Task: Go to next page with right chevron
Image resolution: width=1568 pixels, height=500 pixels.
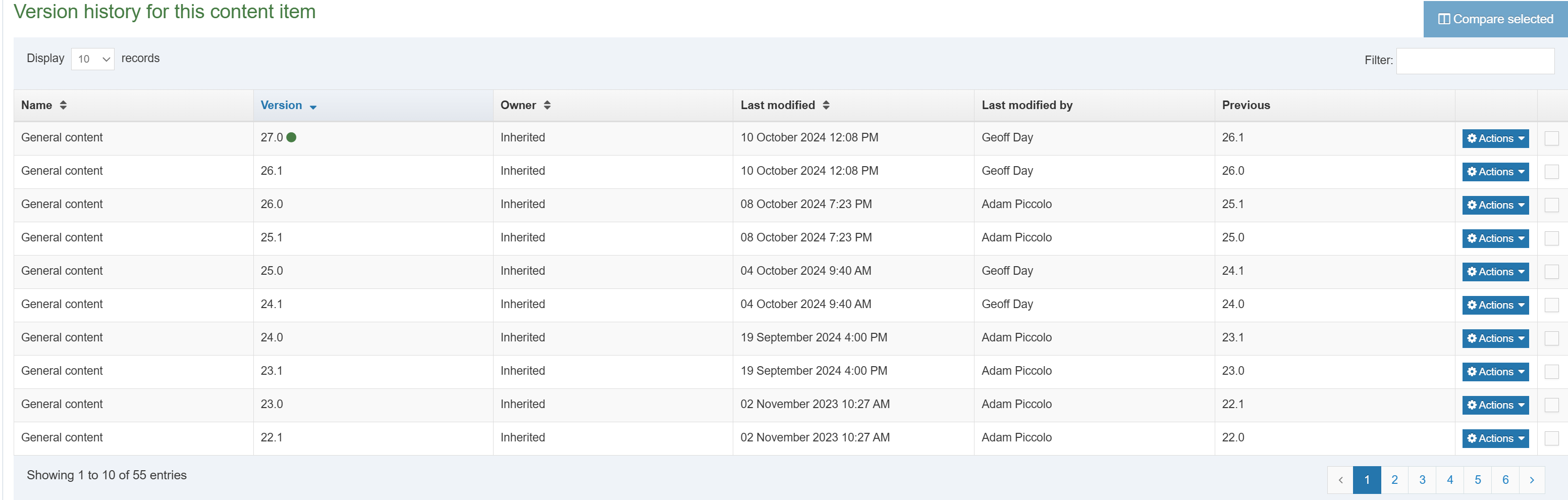Action: pyautogui.click(x=1532, y=480)
